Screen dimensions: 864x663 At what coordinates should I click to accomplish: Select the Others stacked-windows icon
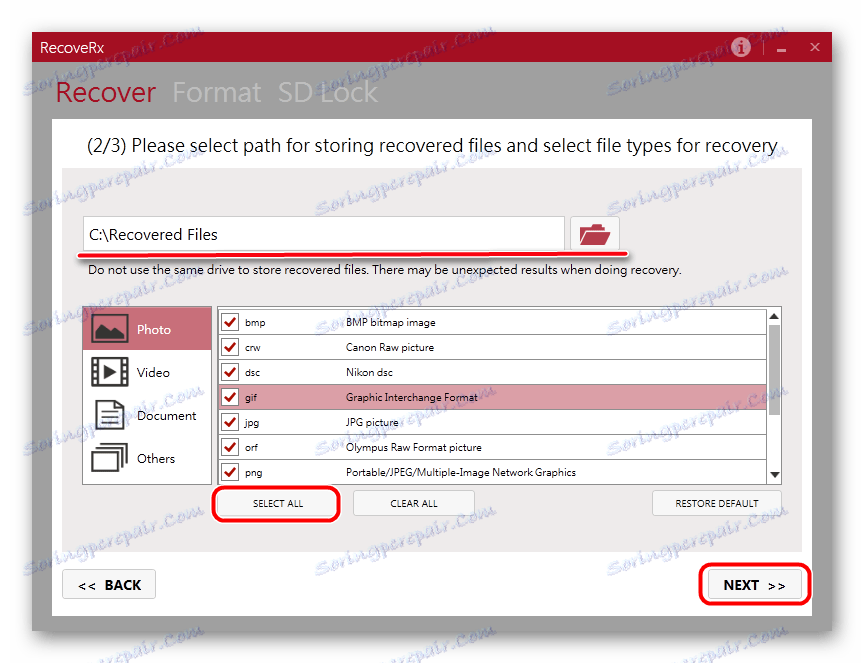coord(110,457)
